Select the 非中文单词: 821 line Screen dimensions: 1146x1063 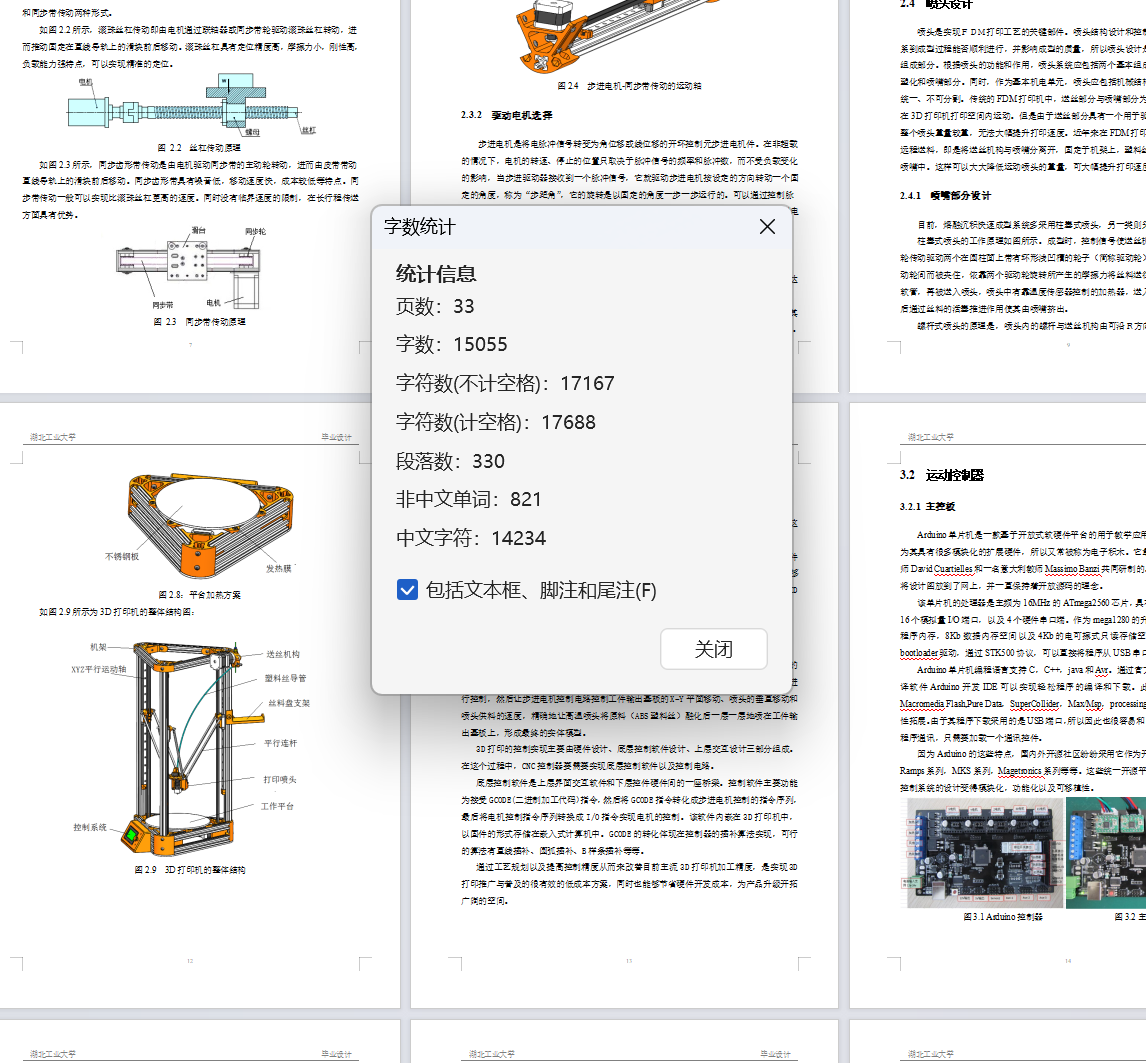(x=468, y=499)
